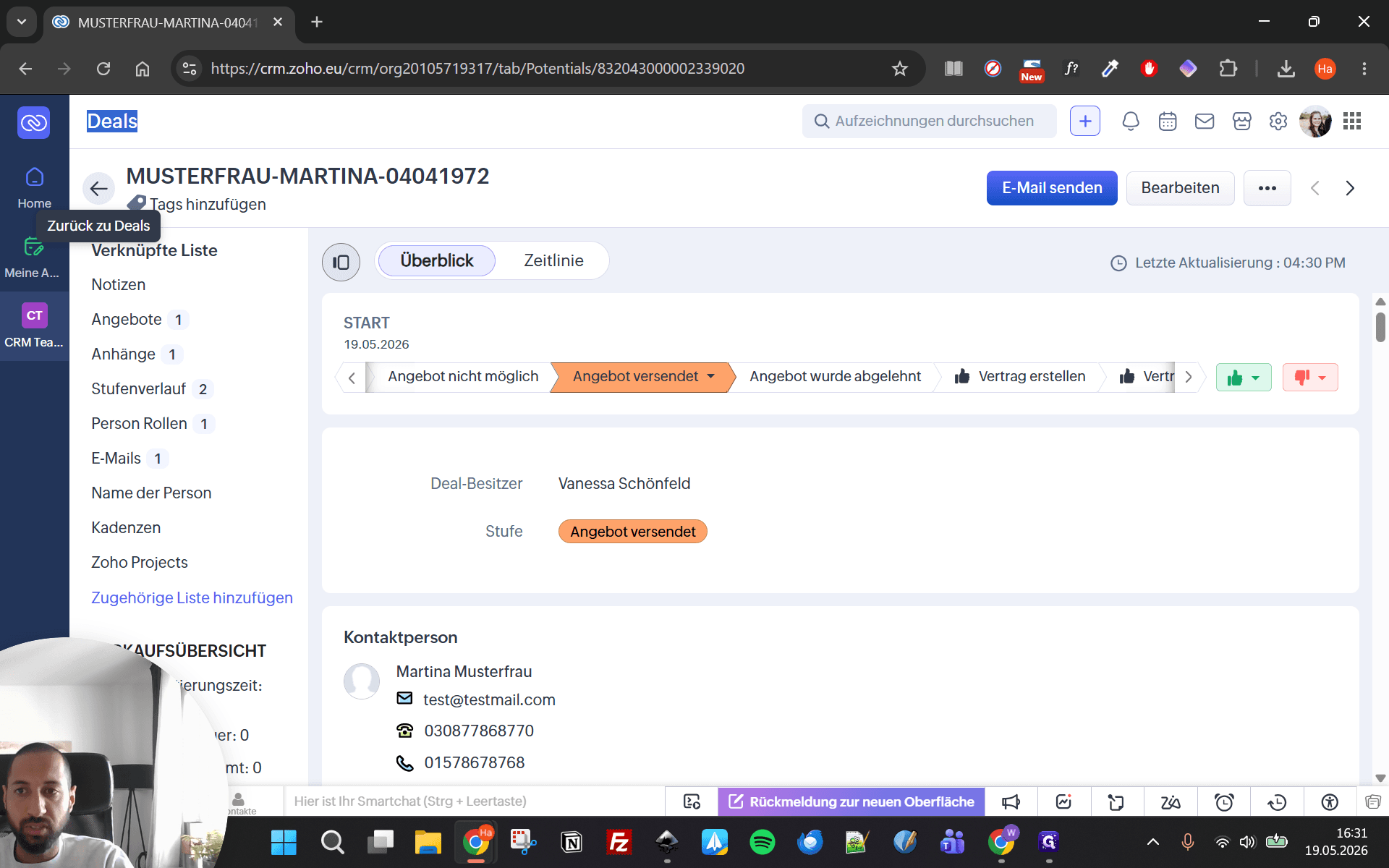
Task: Click the E-Mail senden button
Action: point(1052,188)
